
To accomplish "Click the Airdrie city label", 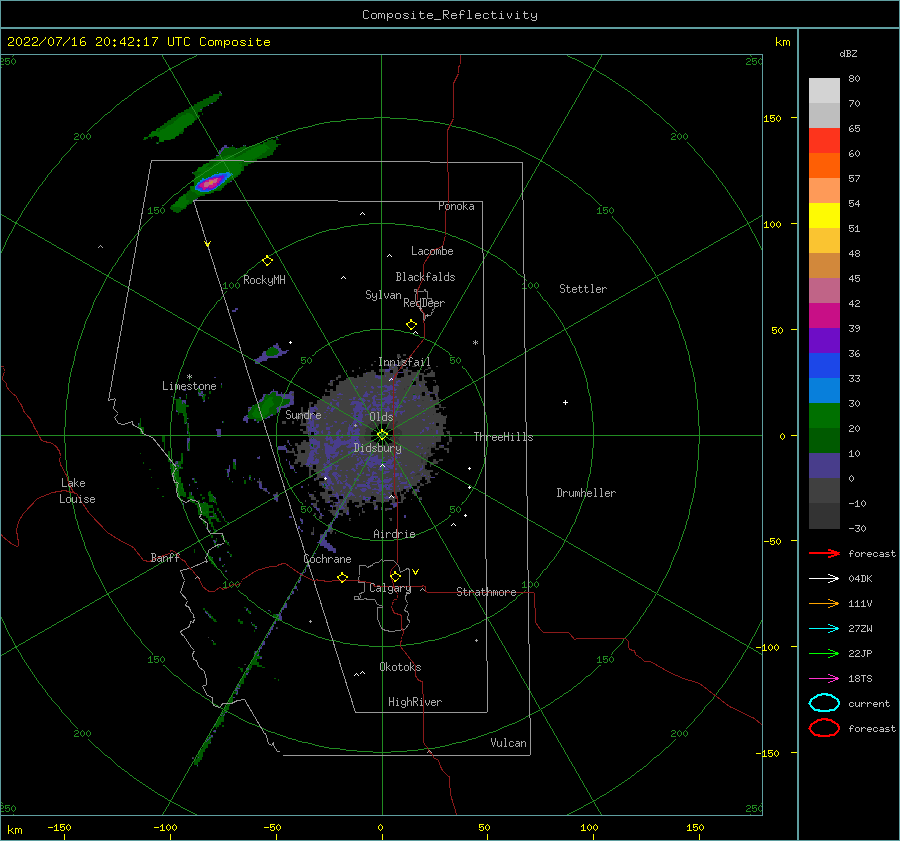I will coord(394,534).
